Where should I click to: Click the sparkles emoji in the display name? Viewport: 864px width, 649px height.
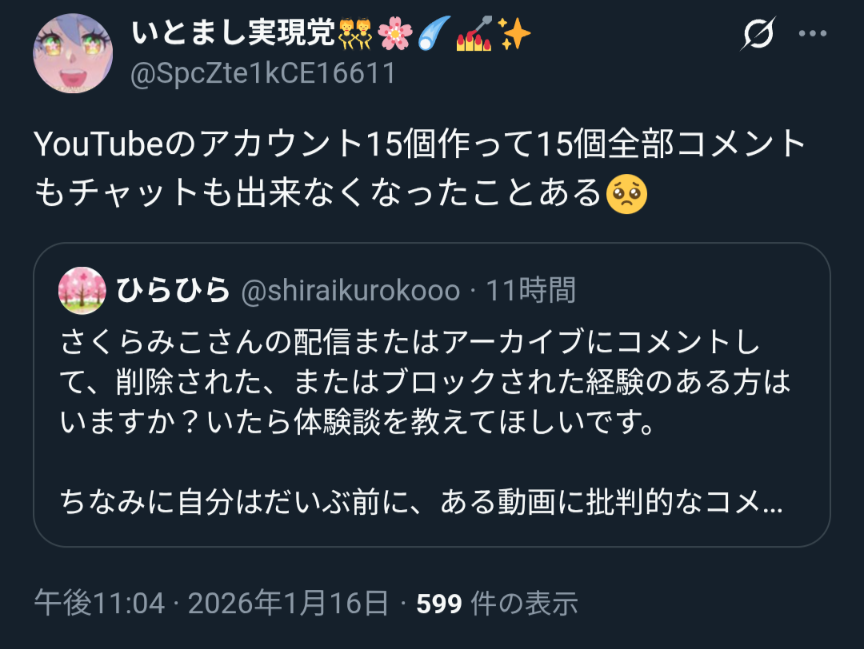(x=514, y=34)
